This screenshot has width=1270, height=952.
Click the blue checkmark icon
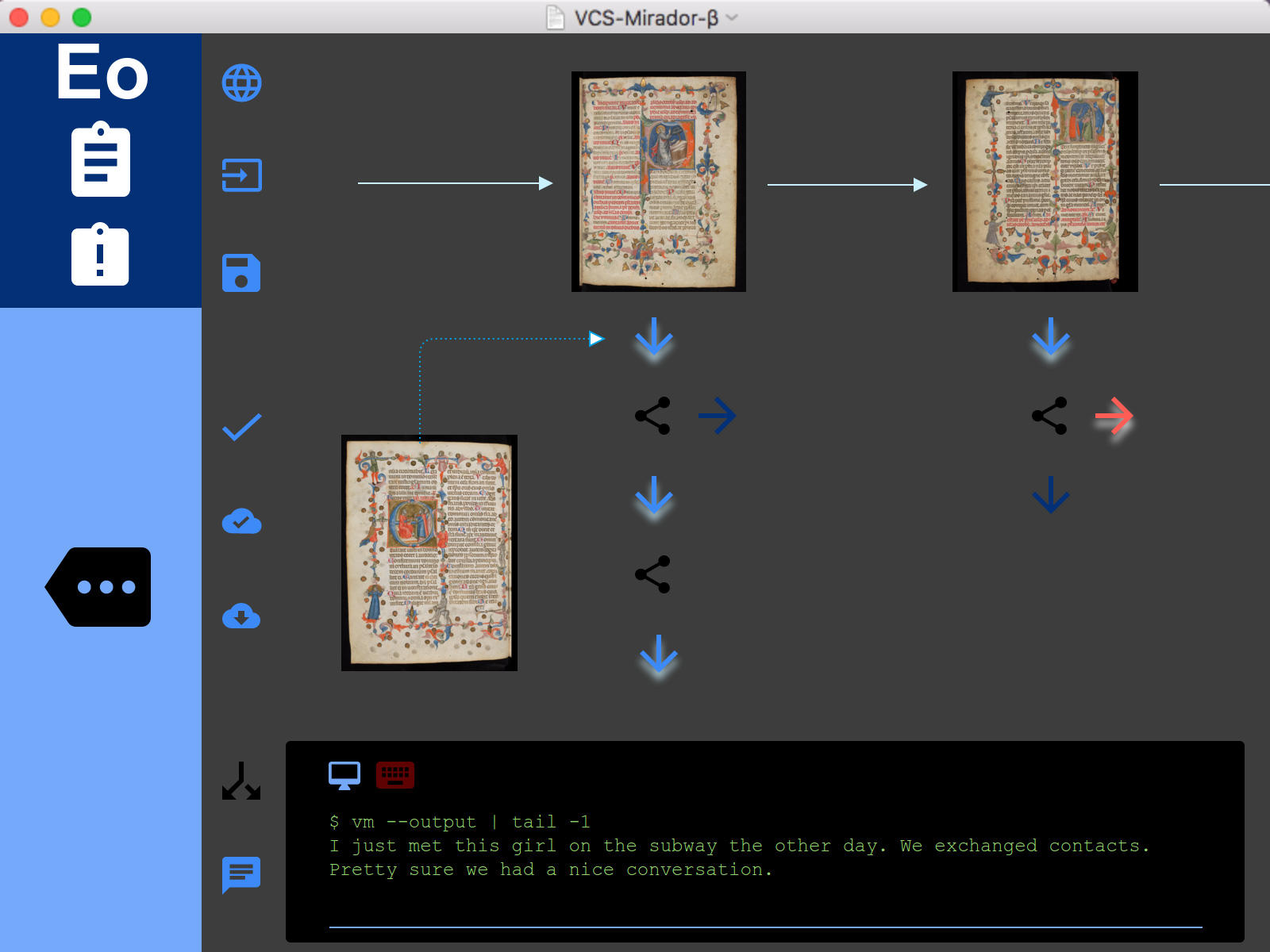point(241,427)
